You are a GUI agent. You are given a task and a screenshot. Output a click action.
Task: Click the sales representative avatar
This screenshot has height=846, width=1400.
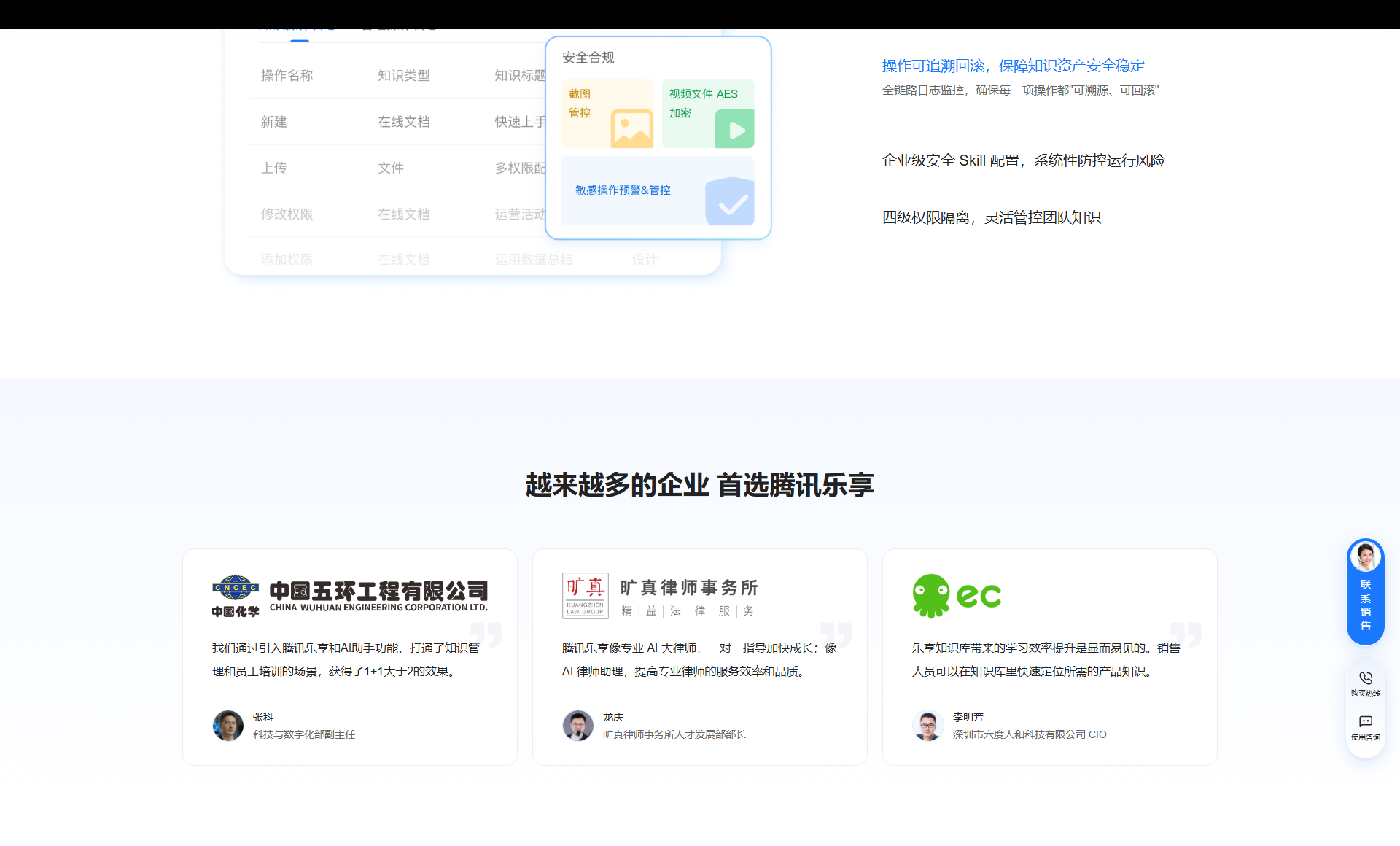coord(1366,557)
